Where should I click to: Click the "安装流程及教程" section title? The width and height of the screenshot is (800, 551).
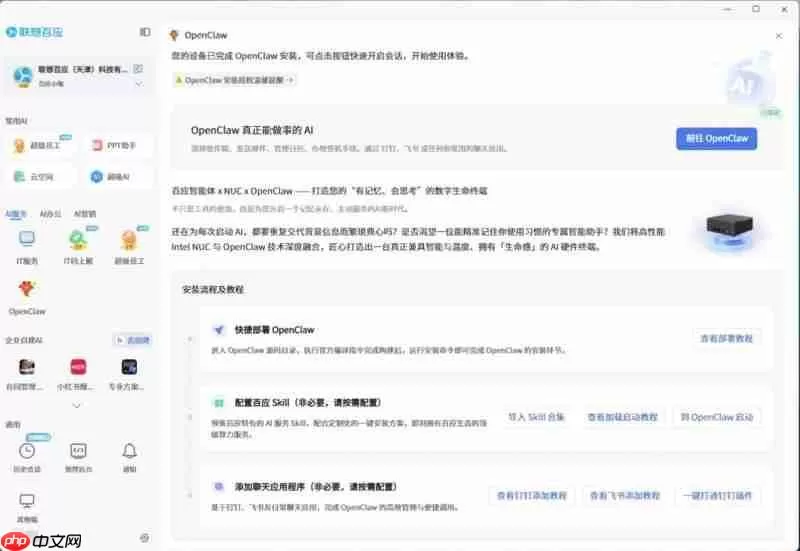coord(213,290)
